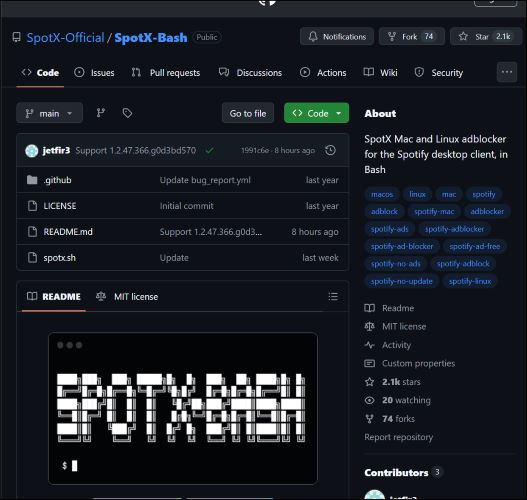Open Contributors section heading
The height and width of the screenshot is (500, 527).
pyautogui.click(x=396, y=472)
